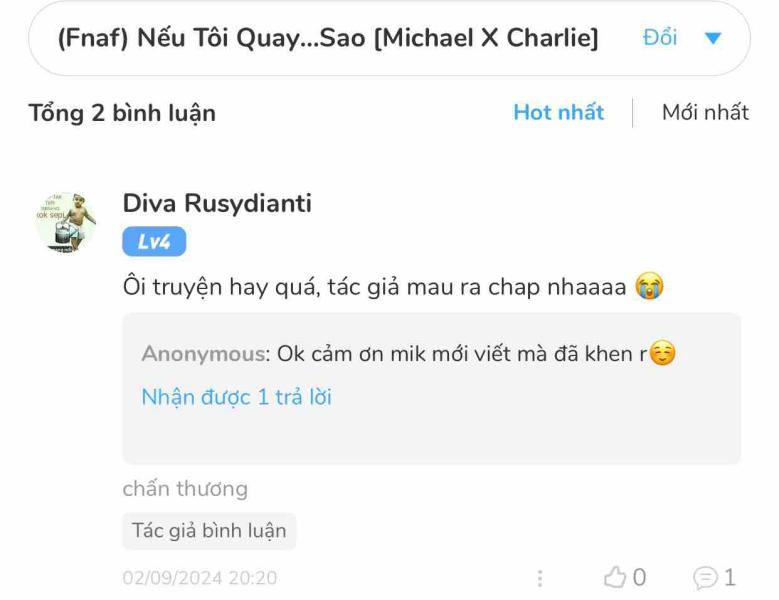779x600 pixels.
Task: Tap the Lv4 level badge
Action: pos(154,241)
